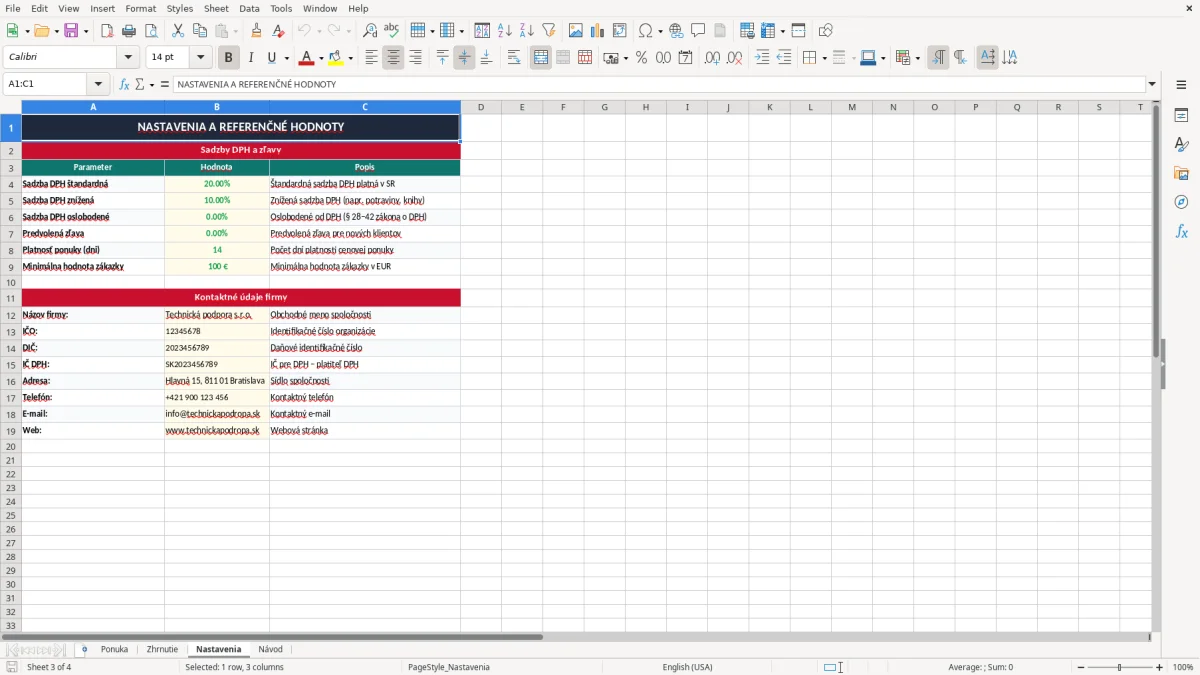Toggle Center Horizontally alignment
This screenshot has width=1200, height=675.
tap(393, 58)
